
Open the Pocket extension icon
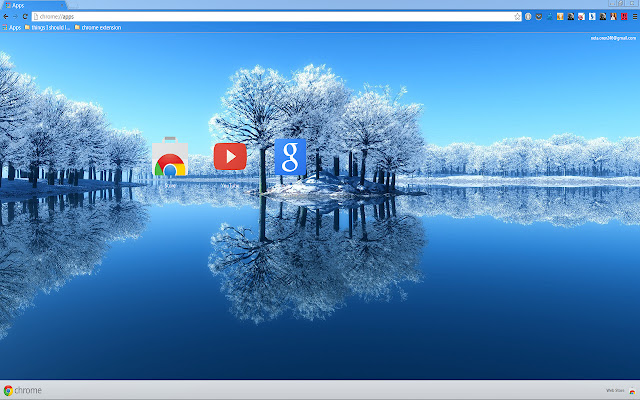[539, 16]
